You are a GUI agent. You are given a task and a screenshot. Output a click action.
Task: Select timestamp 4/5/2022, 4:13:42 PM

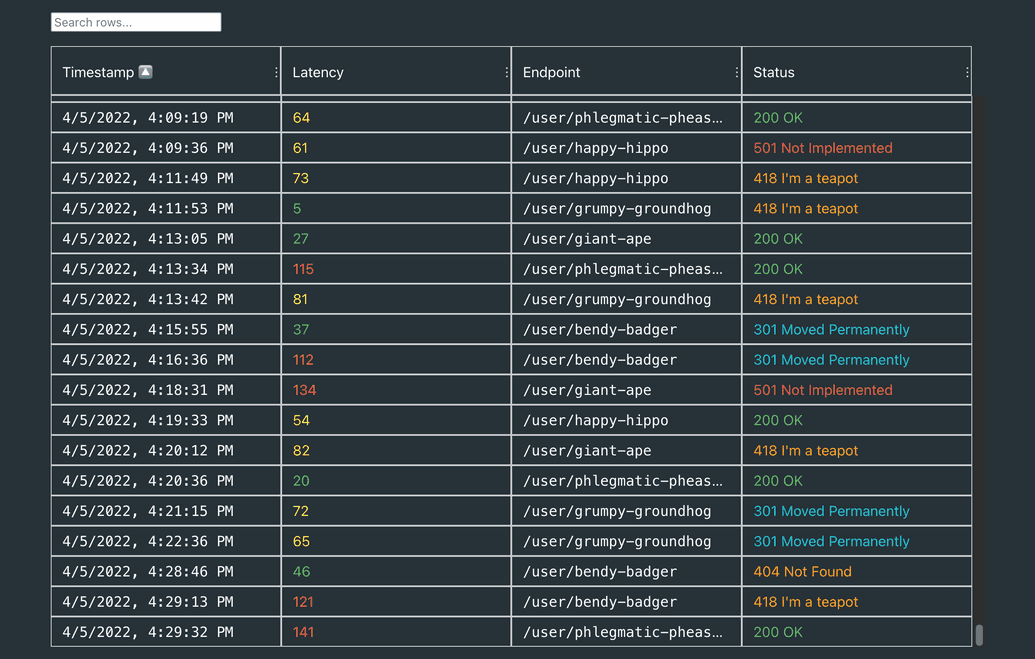[148, 299]
